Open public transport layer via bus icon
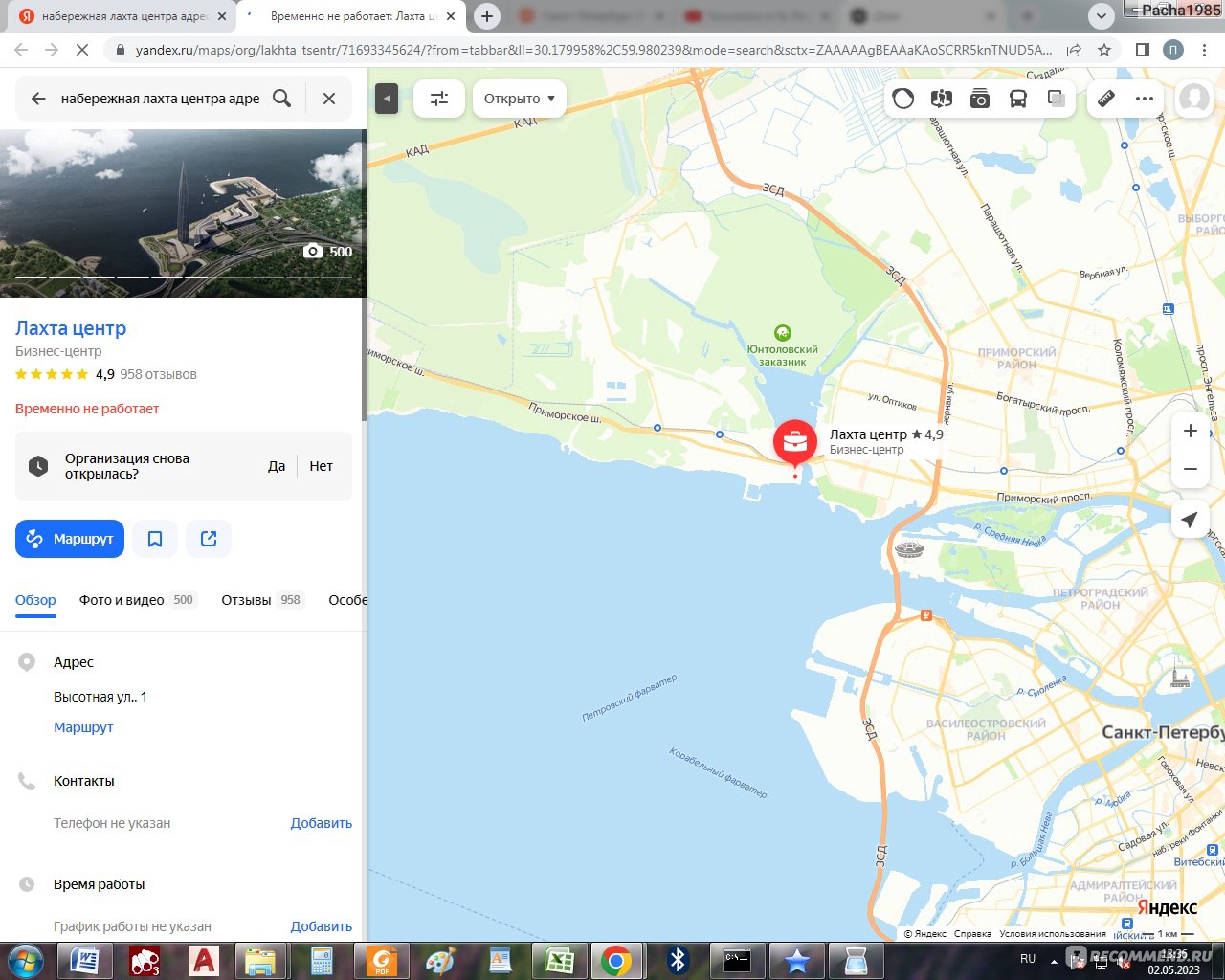1225x980 pixels. (x=1017, y=98)
